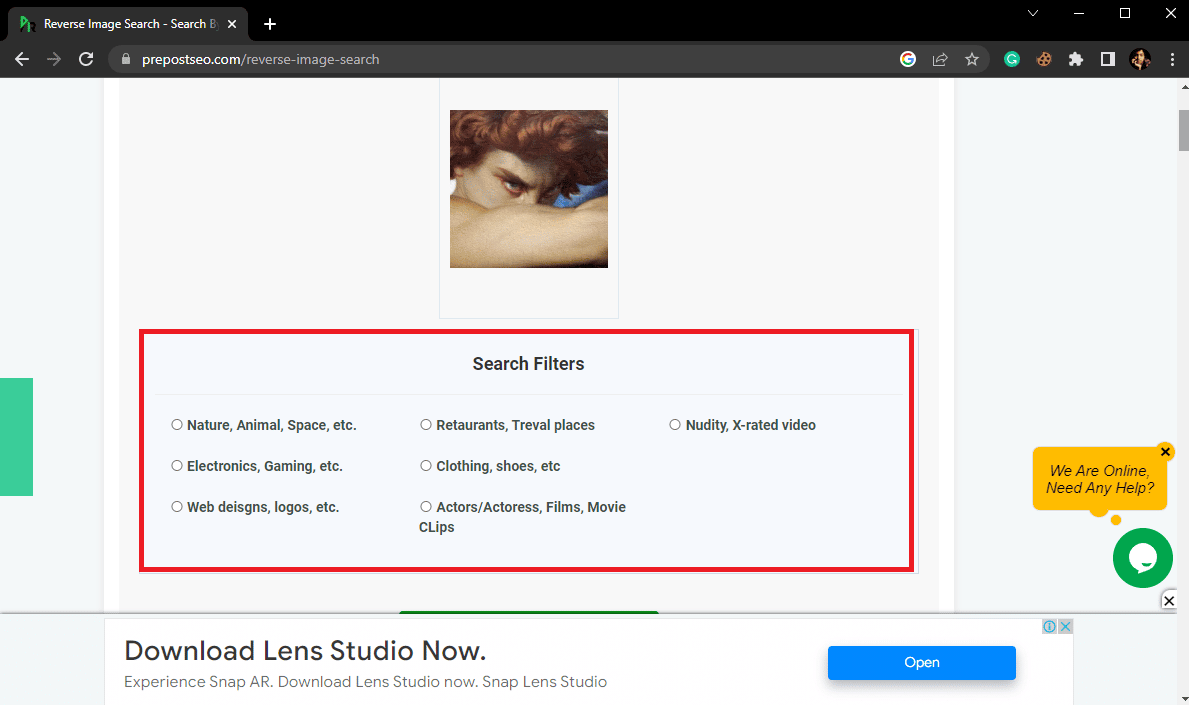Select Nudity, X-rated video filter

(x=675, y=425)
